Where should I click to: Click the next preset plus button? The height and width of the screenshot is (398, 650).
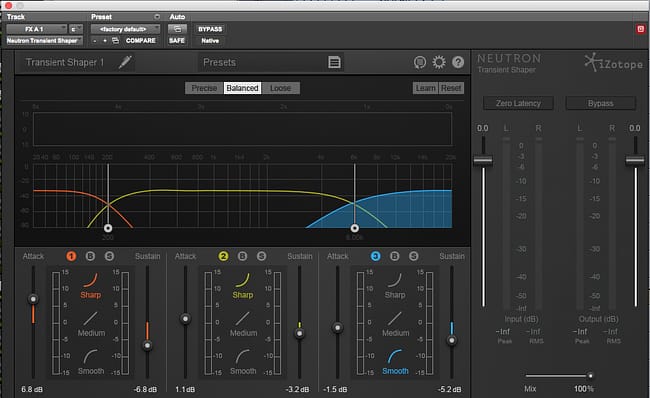pos(105,41)
